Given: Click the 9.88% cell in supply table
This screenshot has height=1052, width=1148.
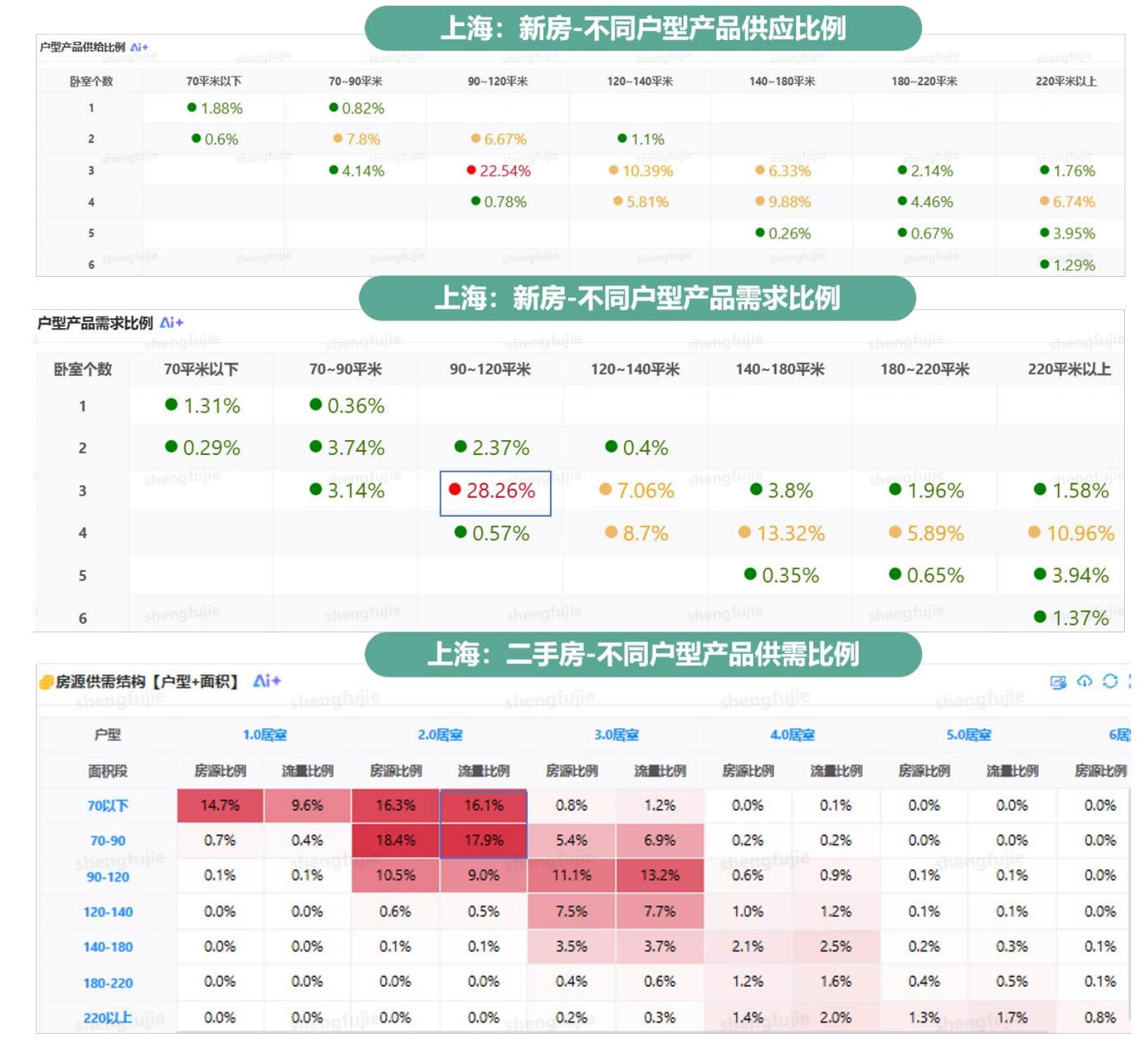Looking at the screenshot, I should click(x=783, y=202).
